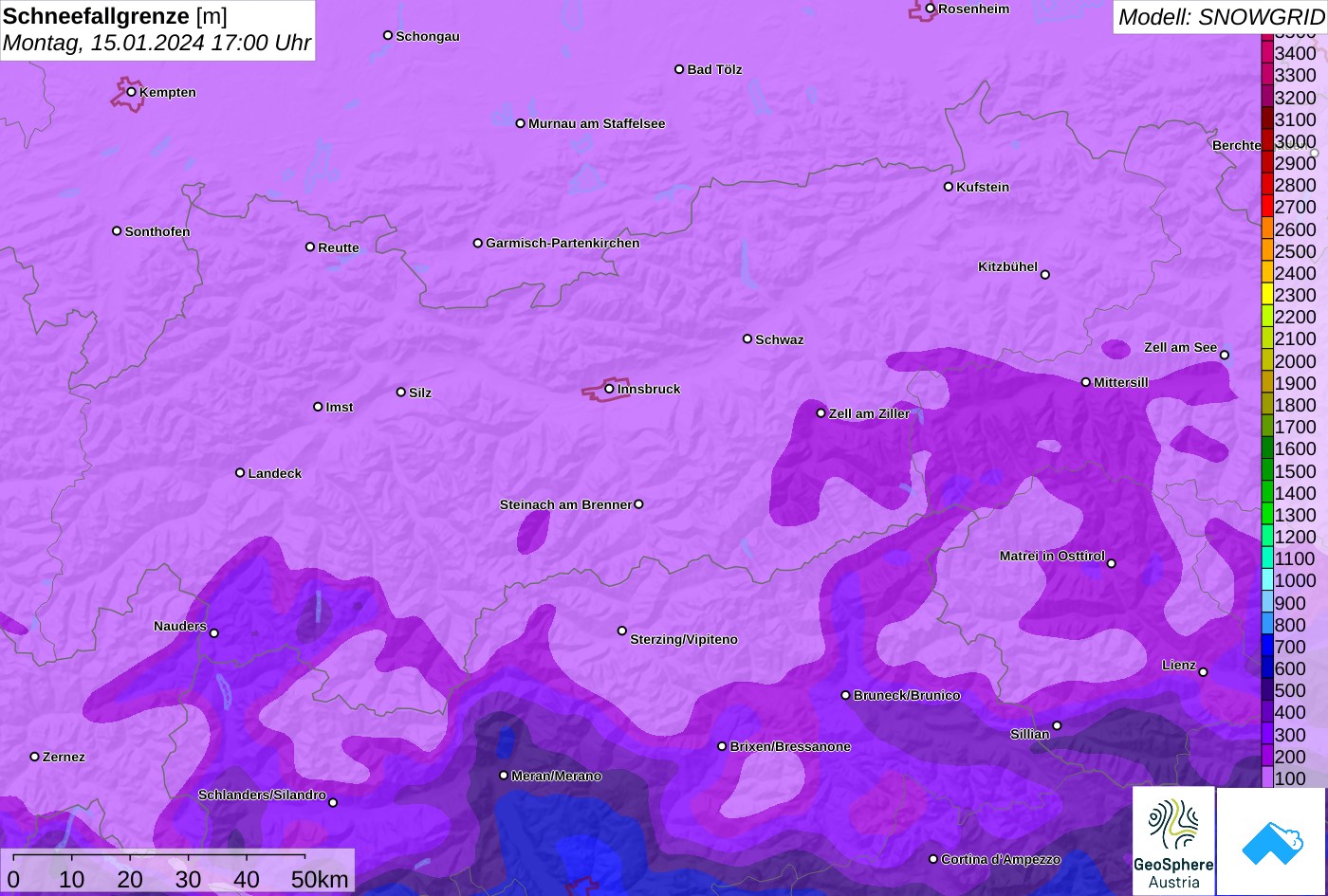Click the Rosenheim marker dot
This screenshot has height=896, width=1328.
click(x=931, y=9)
